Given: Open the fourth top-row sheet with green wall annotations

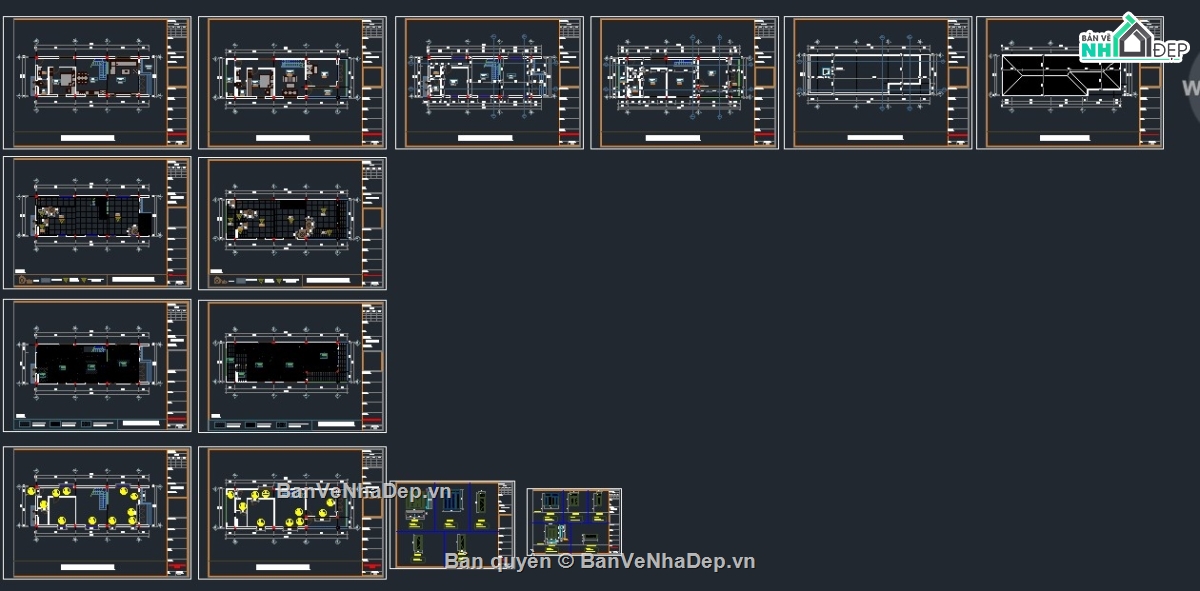Looking at the screenshot, I should pos(685,82).
